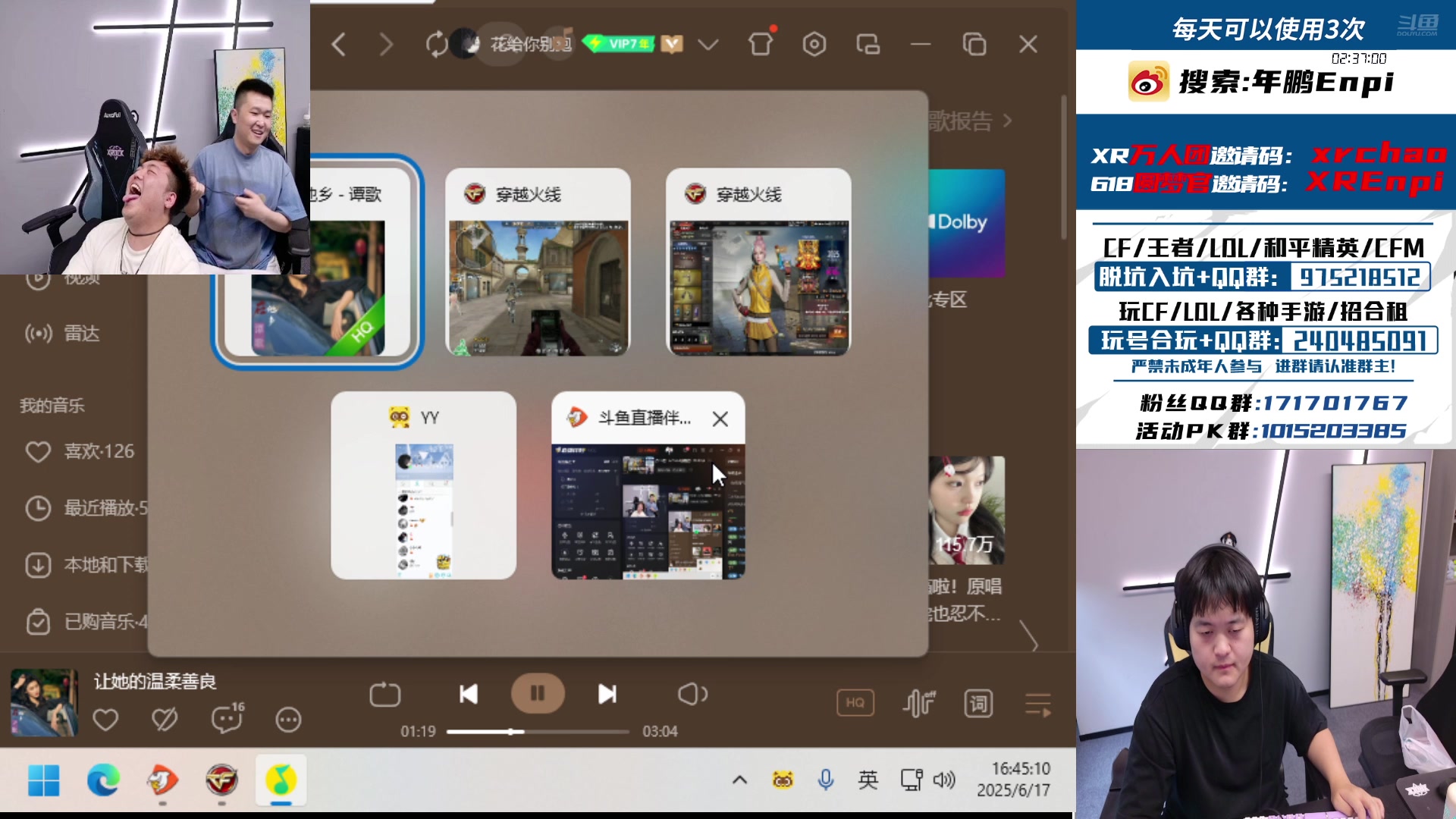Open the hexagon settings icon
Image resolution: width=1456 pixels, height=819 pixels.
[x=814, y=44]
